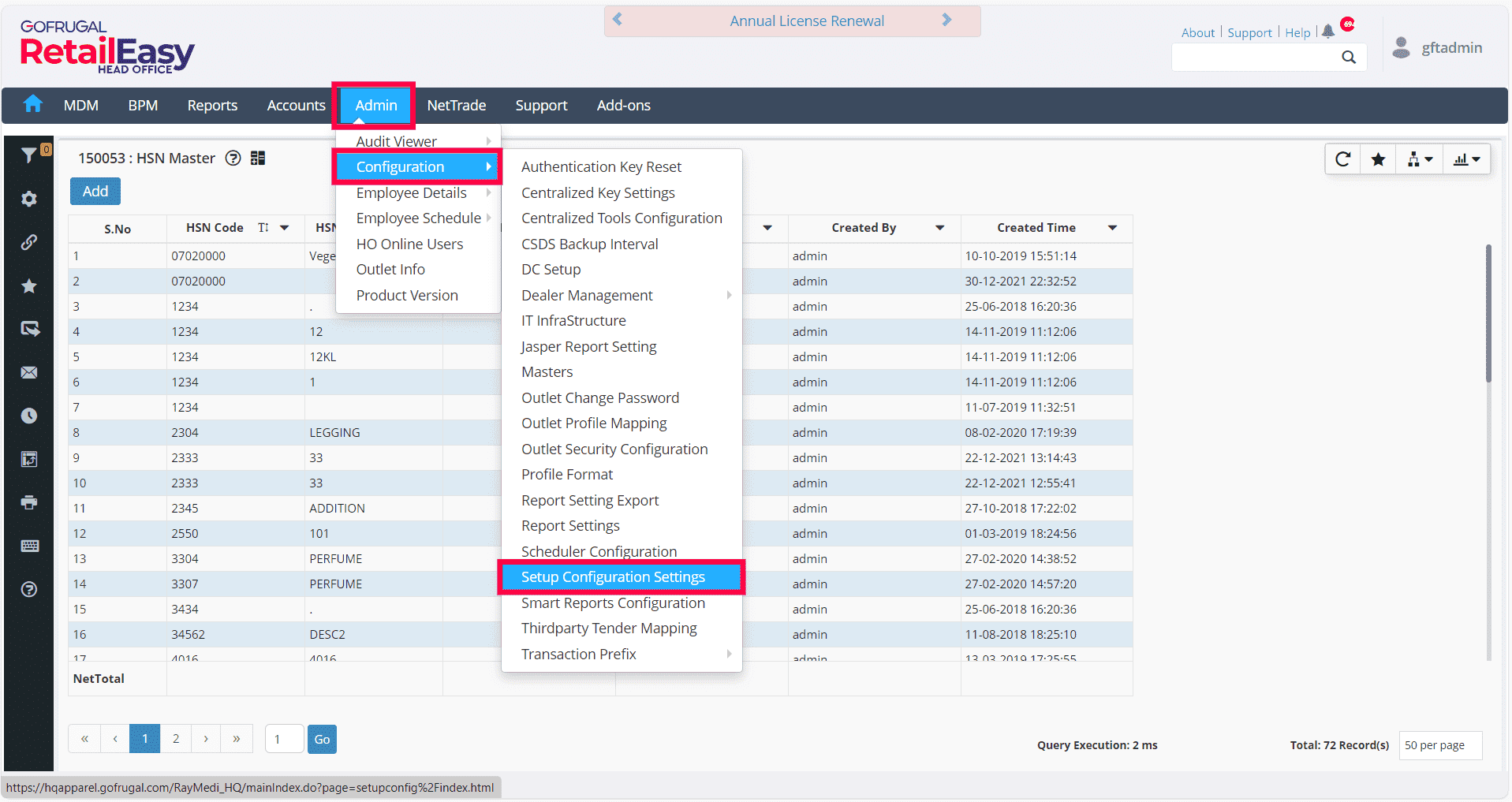This screenshot has width=1512, height=802.
Task: Expand the chart type dropdown button
Action: tap(1467, 159)
